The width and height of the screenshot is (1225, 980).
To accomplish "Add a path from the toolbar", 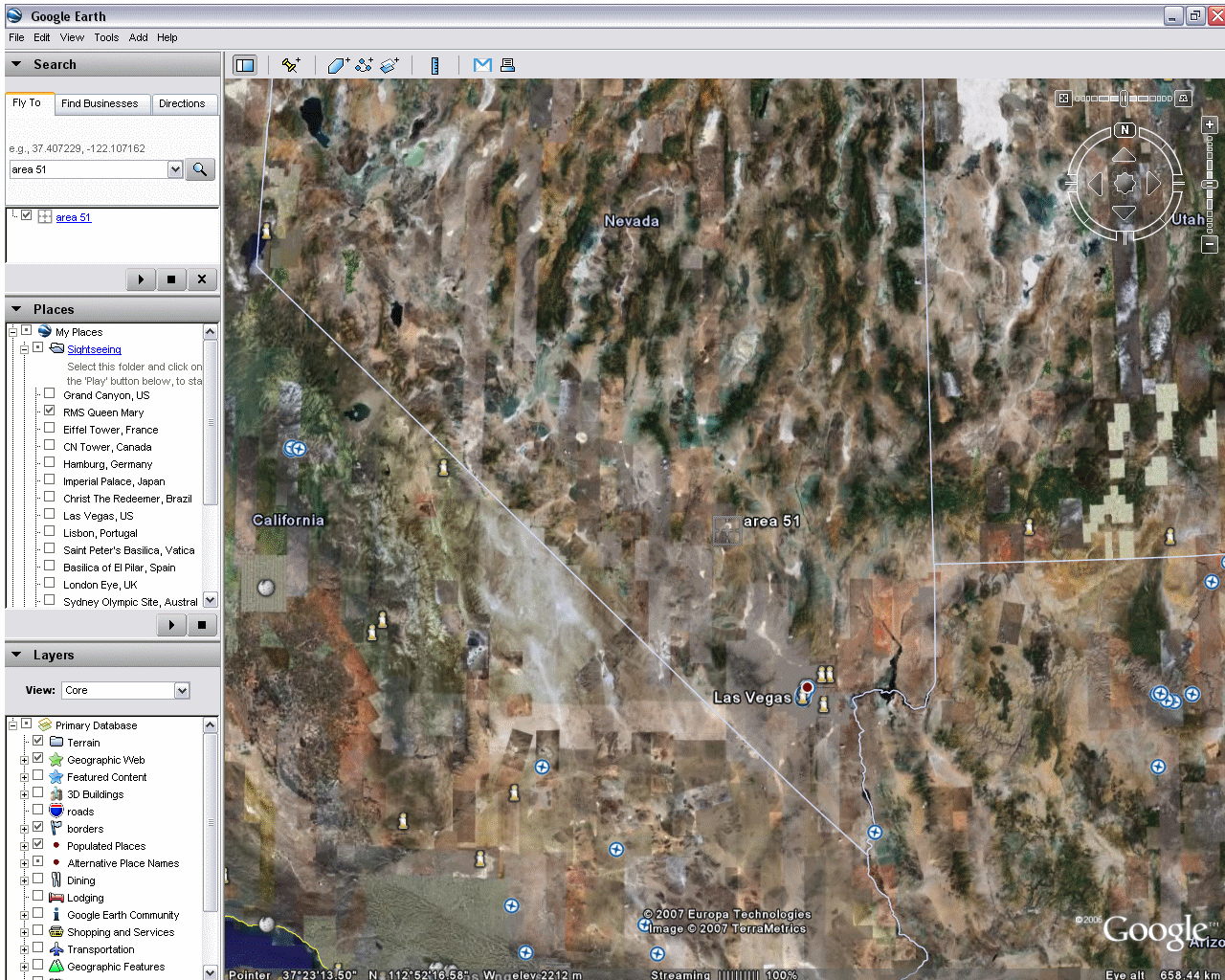I will 364,65.
